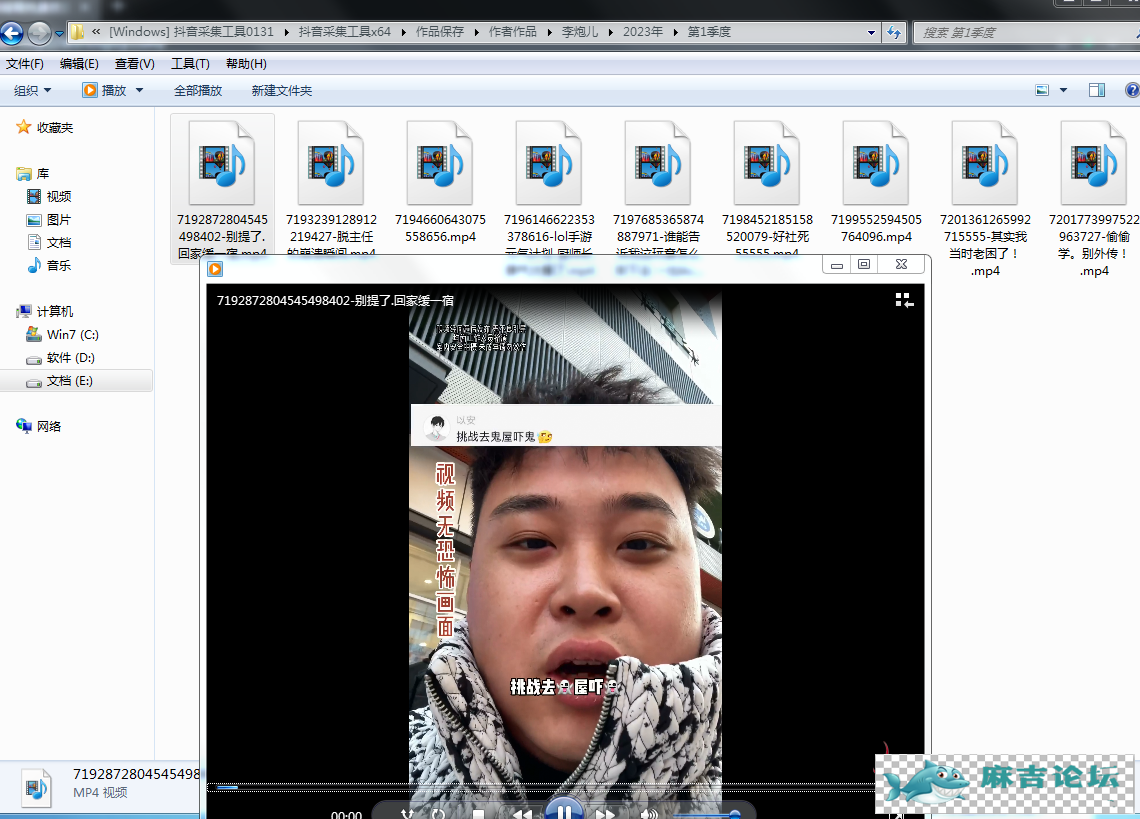The width and height of the screenshot is (1140, 819).
Task: Open the address bar history dropdown
Action: coord(871,32)
